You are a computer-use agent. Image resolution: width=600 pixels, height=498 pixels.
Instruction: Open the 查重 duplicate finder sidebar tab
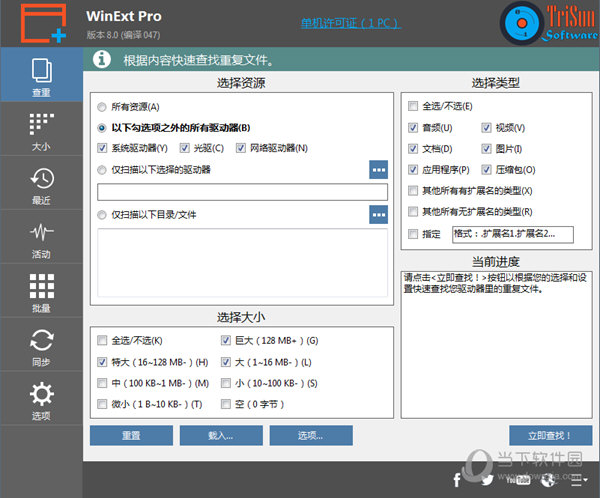coord(41,75)
